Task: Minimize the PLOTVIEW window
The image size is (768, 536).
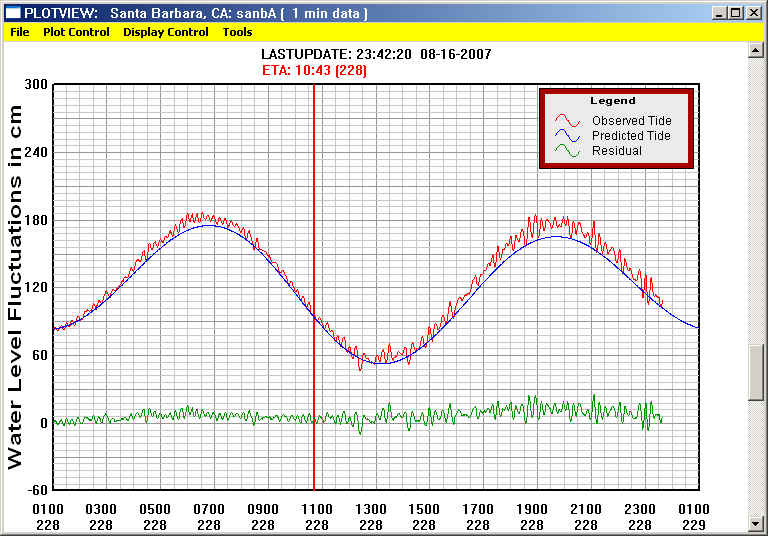Action: [719, 12]
